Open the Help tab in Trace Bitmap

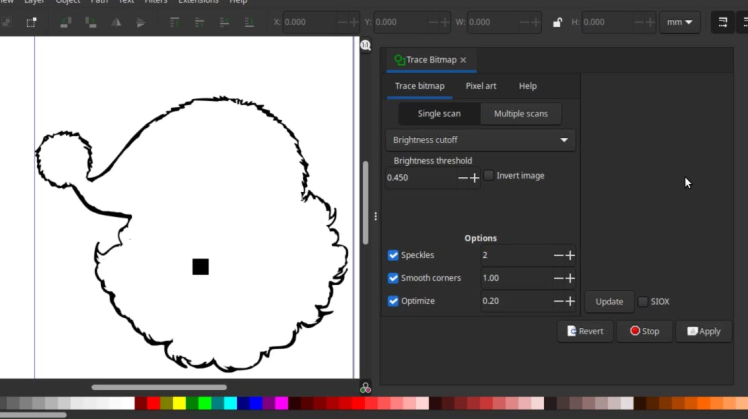pyautogui.click(x=527, y=86)
